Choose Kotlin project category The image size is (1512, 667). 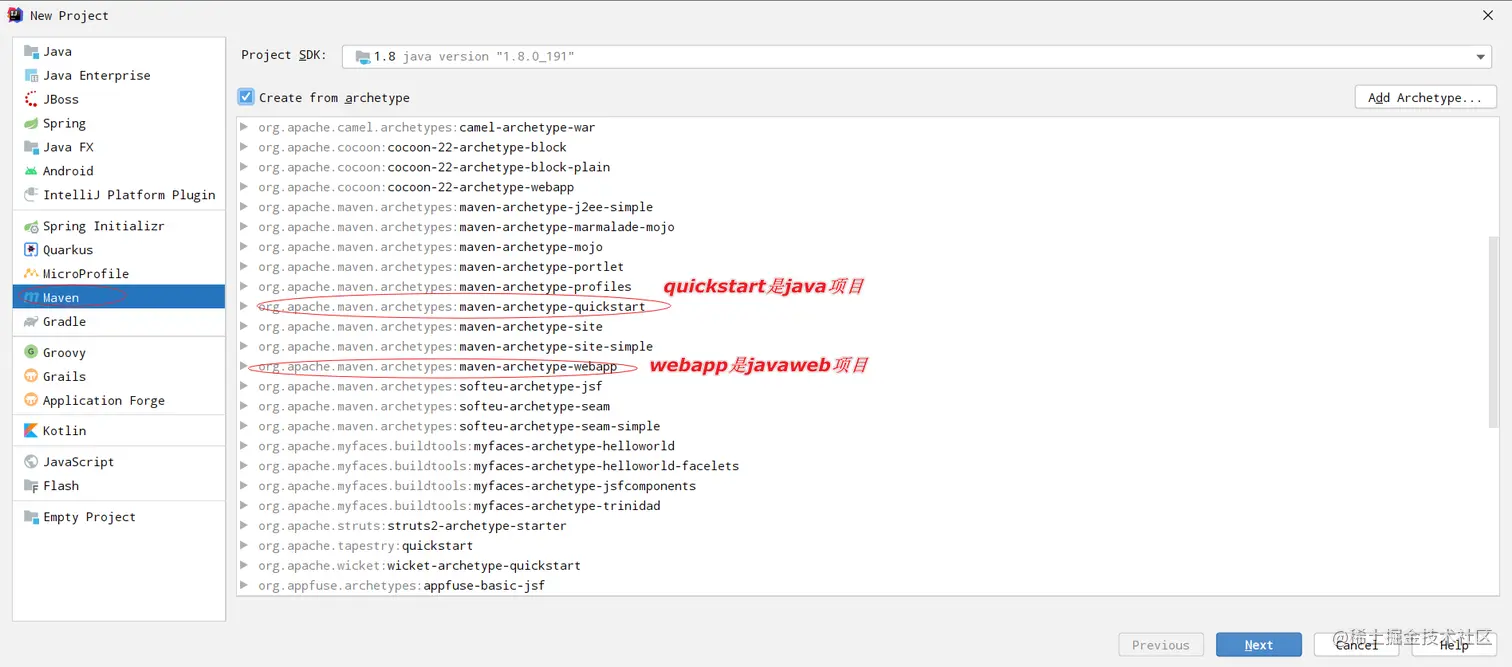click(119, 431)
